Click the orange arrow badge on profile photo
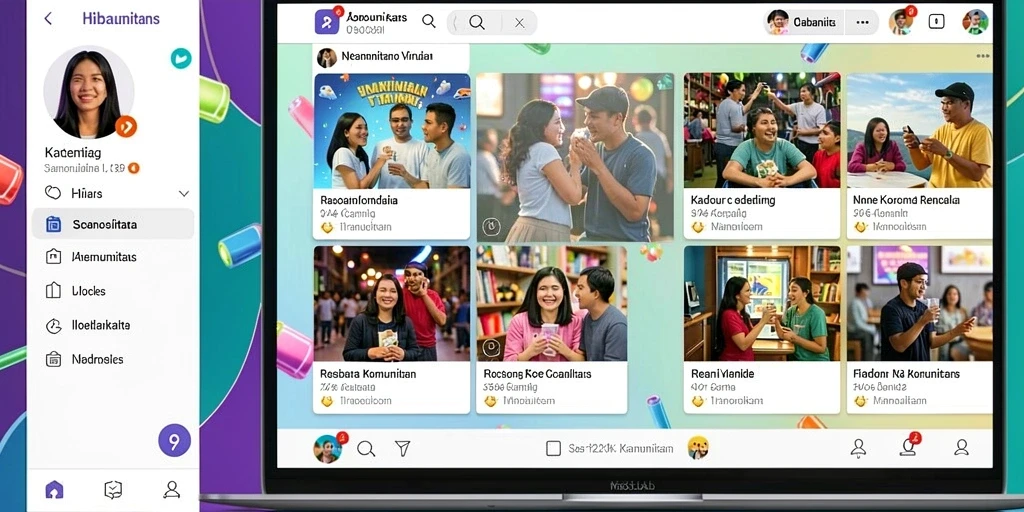The width and height of the screenshot is (1024, 512). pyautogui.click(x=126, y=127)
